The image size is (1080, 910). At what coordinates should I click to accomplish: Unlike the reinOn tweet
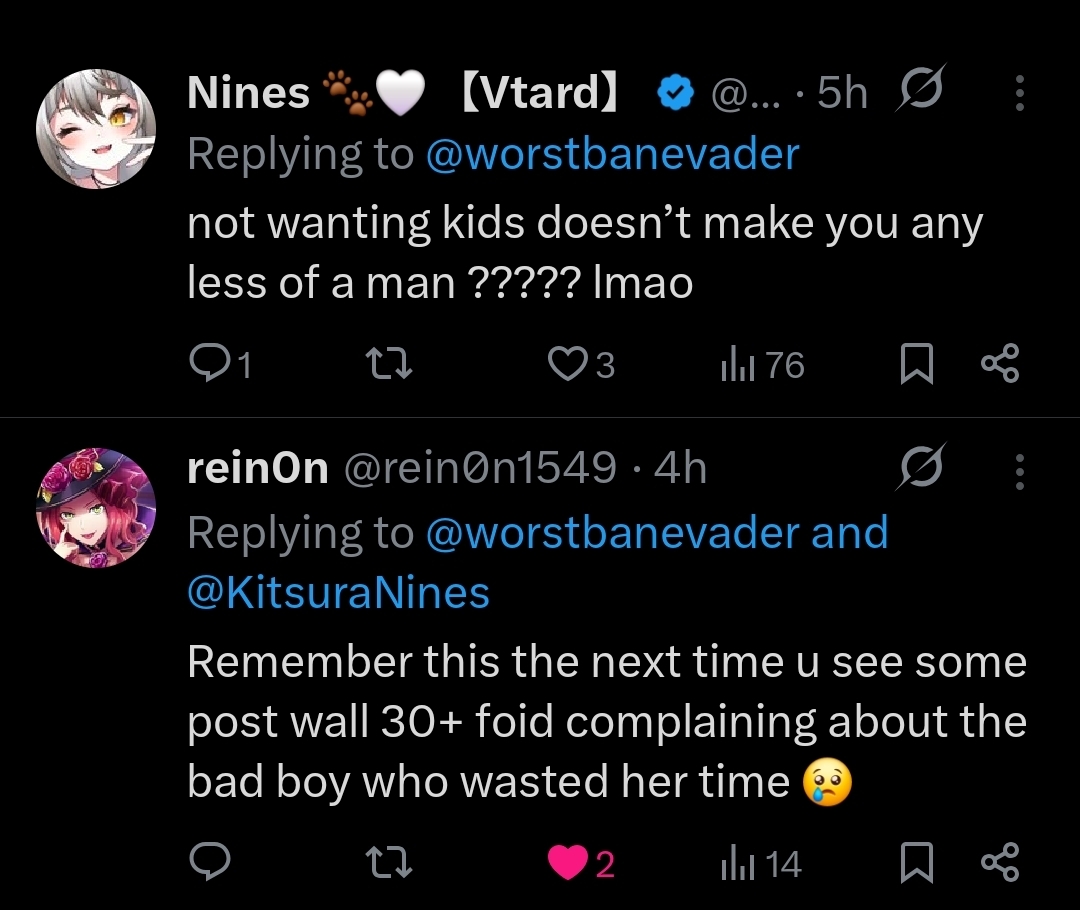pos(570,863)
